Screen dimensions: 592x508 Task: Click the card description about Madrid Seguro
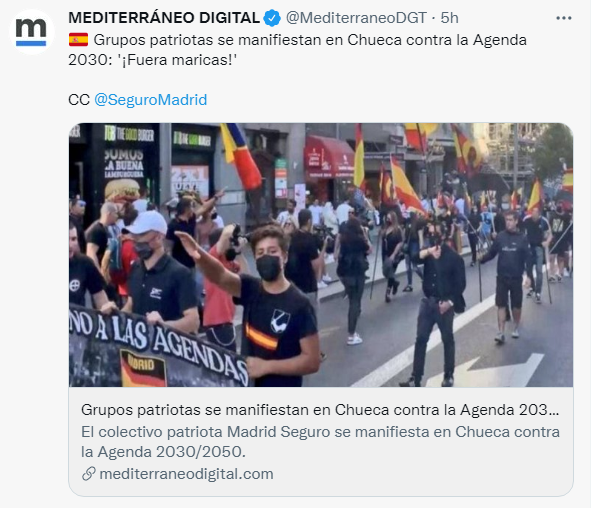(320, 442)
